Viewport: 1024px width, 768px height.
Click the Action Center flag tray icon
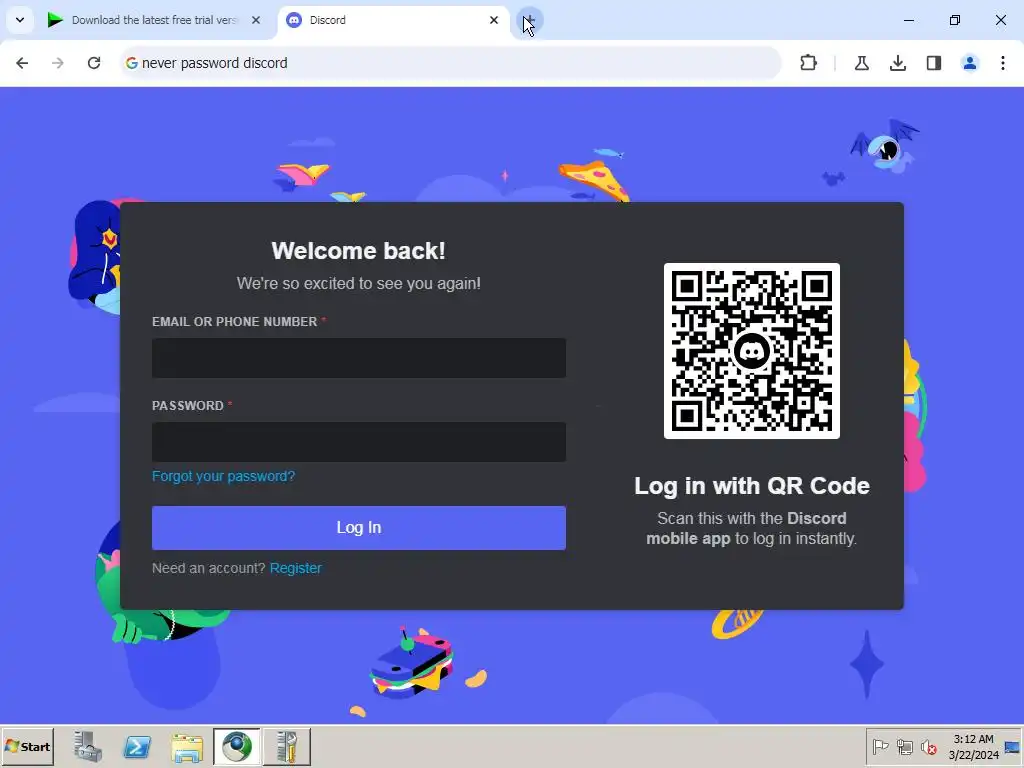tap(880, 746)
